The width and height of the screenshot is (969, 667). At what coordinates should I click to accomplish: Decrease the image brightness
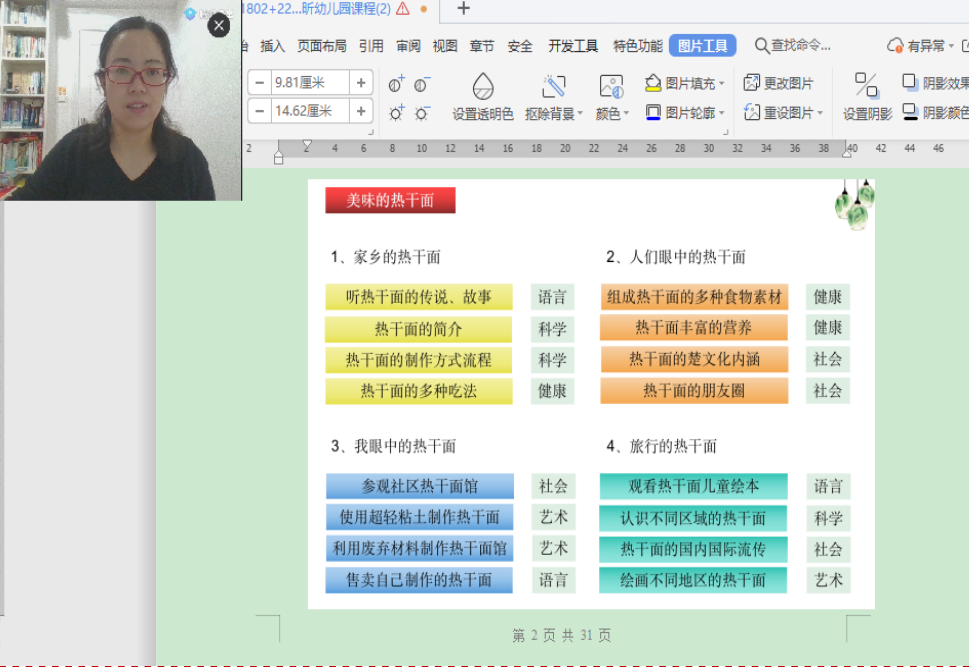pyautogui.click(x=421, y=114)
